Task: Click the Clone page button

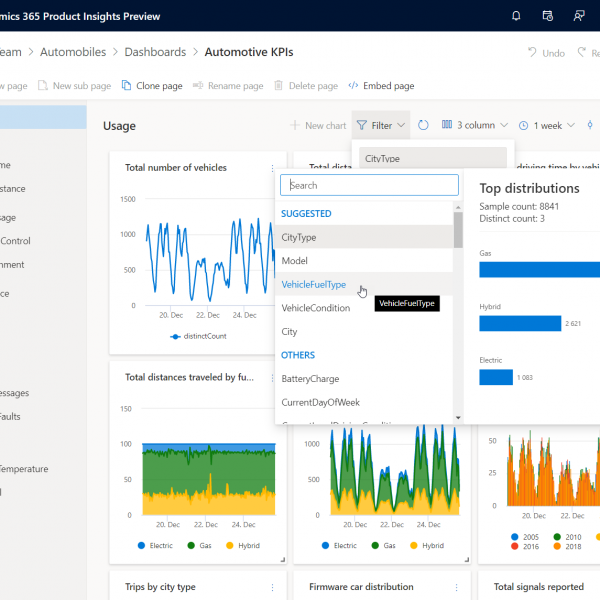Action: point(152,85)
